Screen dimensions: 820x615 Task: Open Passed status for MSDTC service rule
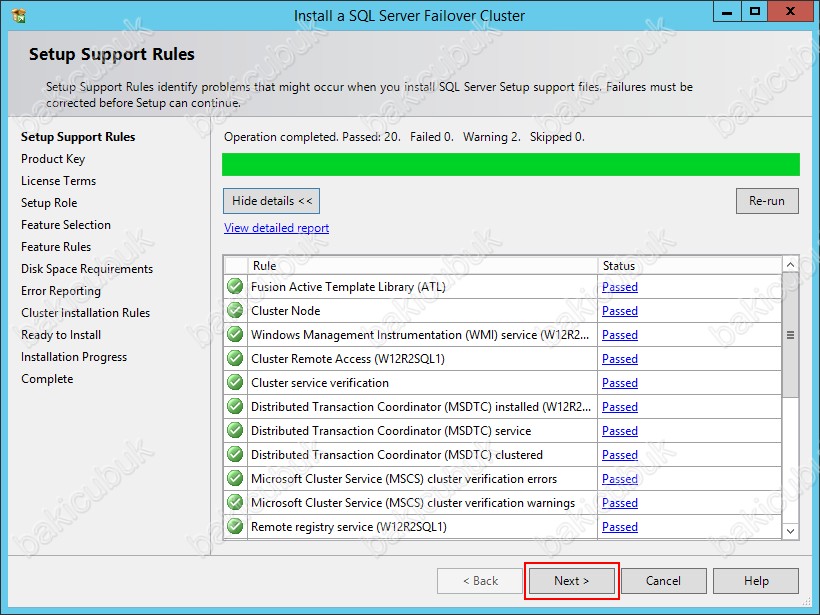[620, 431]
